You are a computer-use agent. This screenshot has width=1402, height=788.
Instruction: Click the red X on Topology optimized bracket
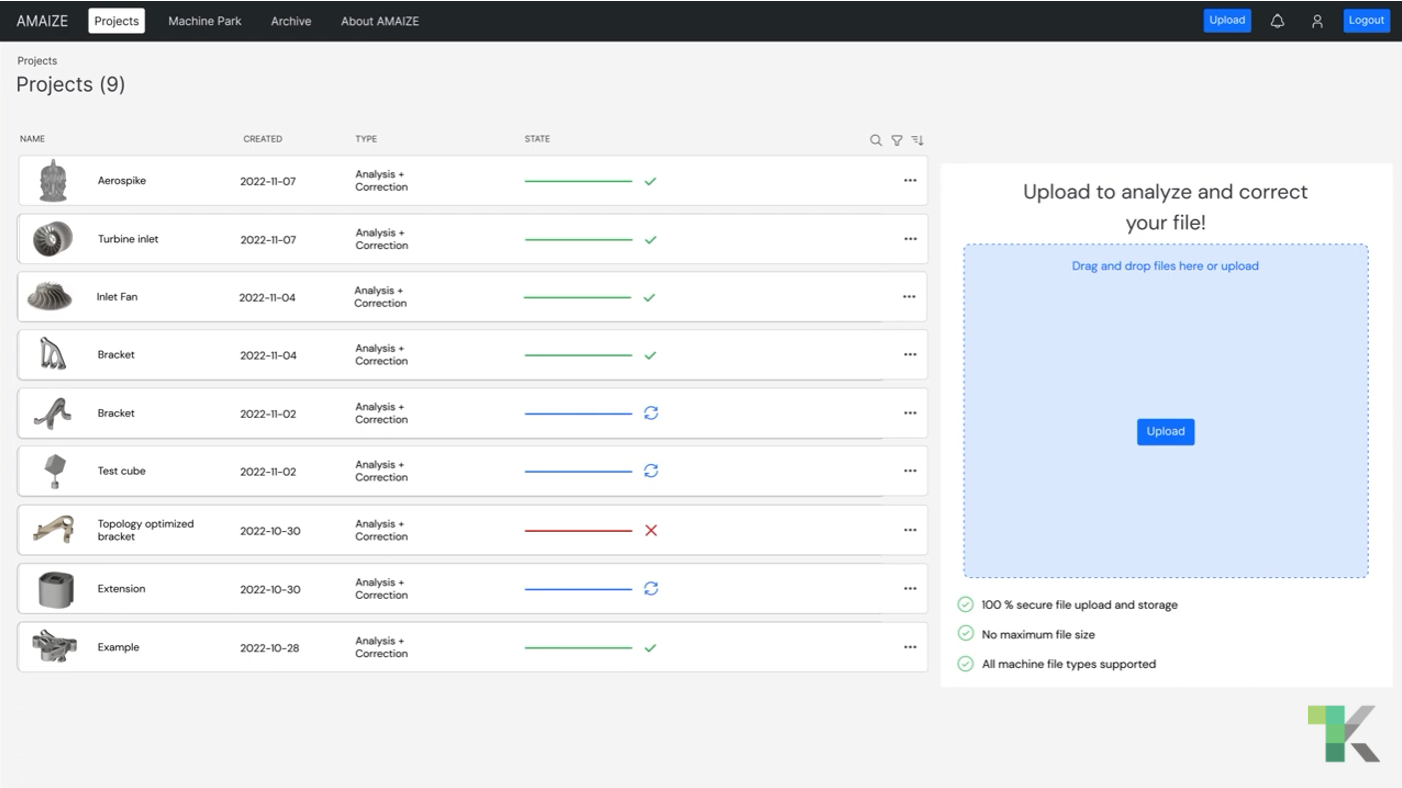pyautogui.click(x=651, y=530)
